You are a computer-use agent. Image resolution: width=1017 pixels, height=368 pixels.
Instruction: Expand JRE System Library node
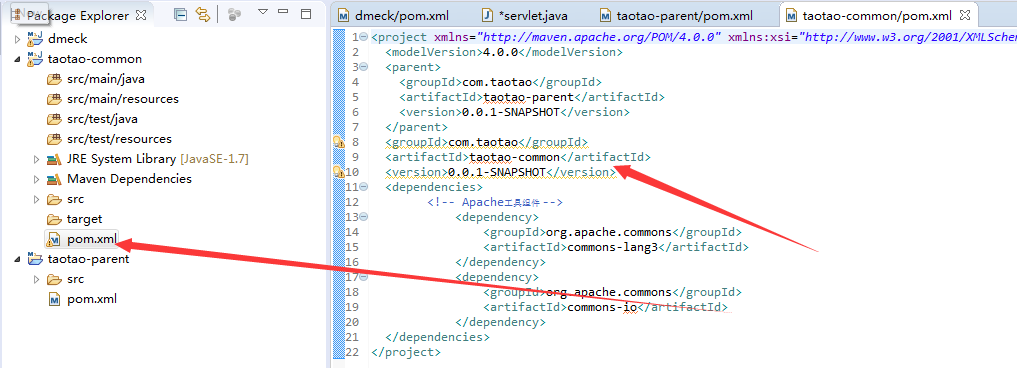(x=37, y=160)
